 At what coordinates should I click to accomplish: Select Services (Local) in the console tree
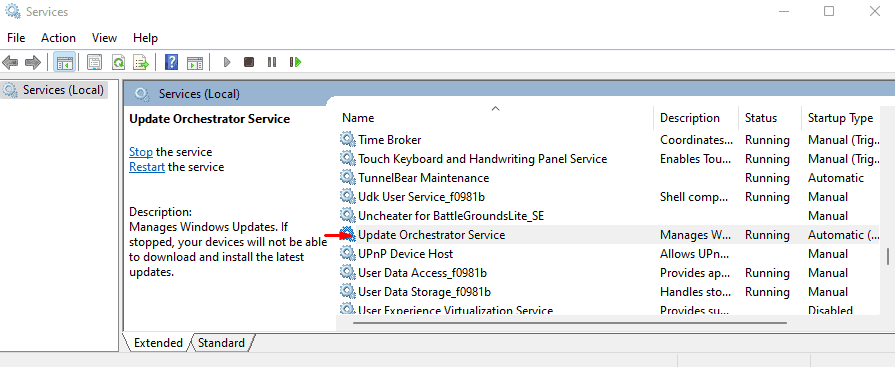click(54, 90)
